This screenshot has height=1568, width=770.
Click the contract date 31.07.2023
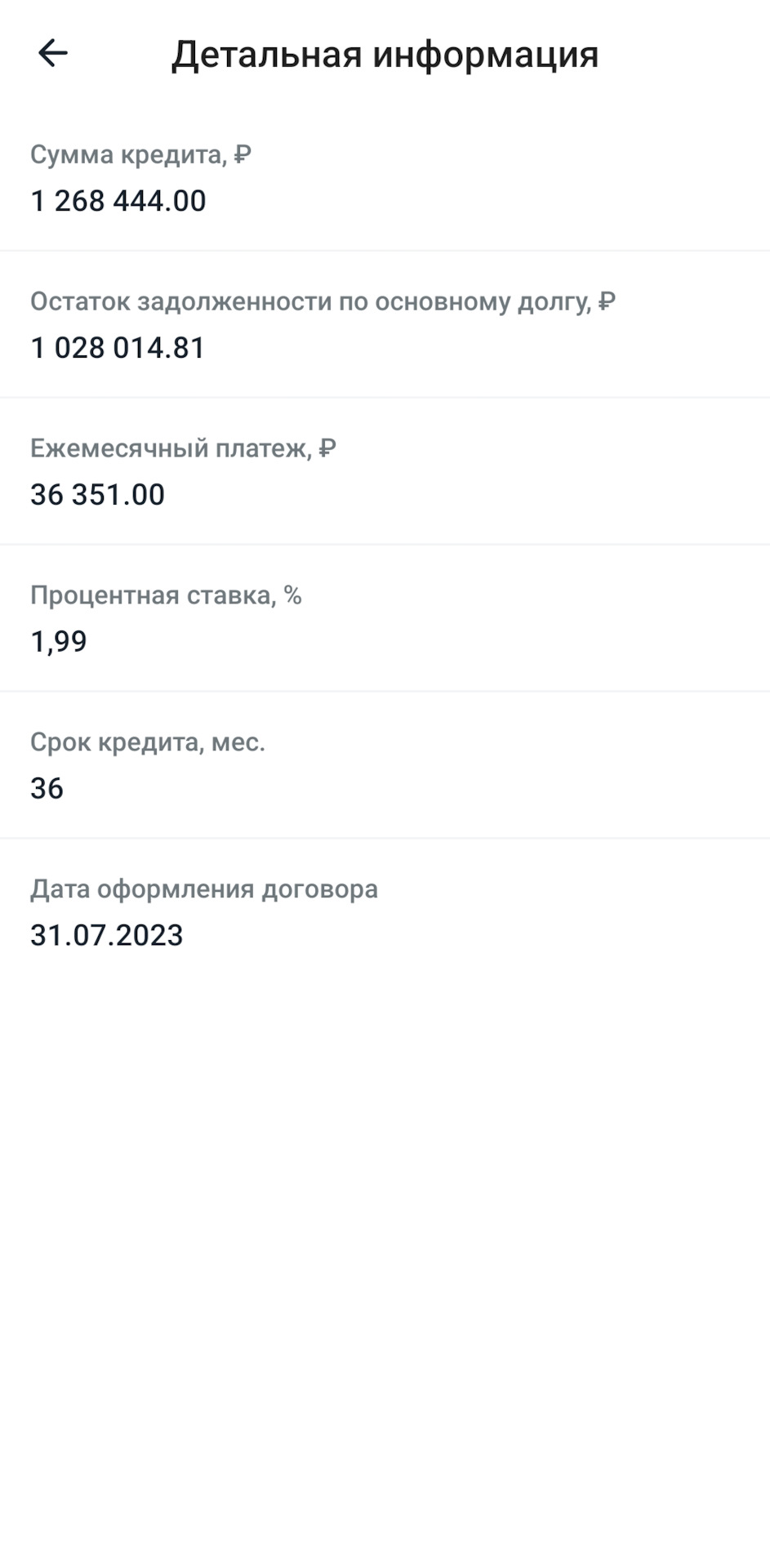tap(107, 936)
